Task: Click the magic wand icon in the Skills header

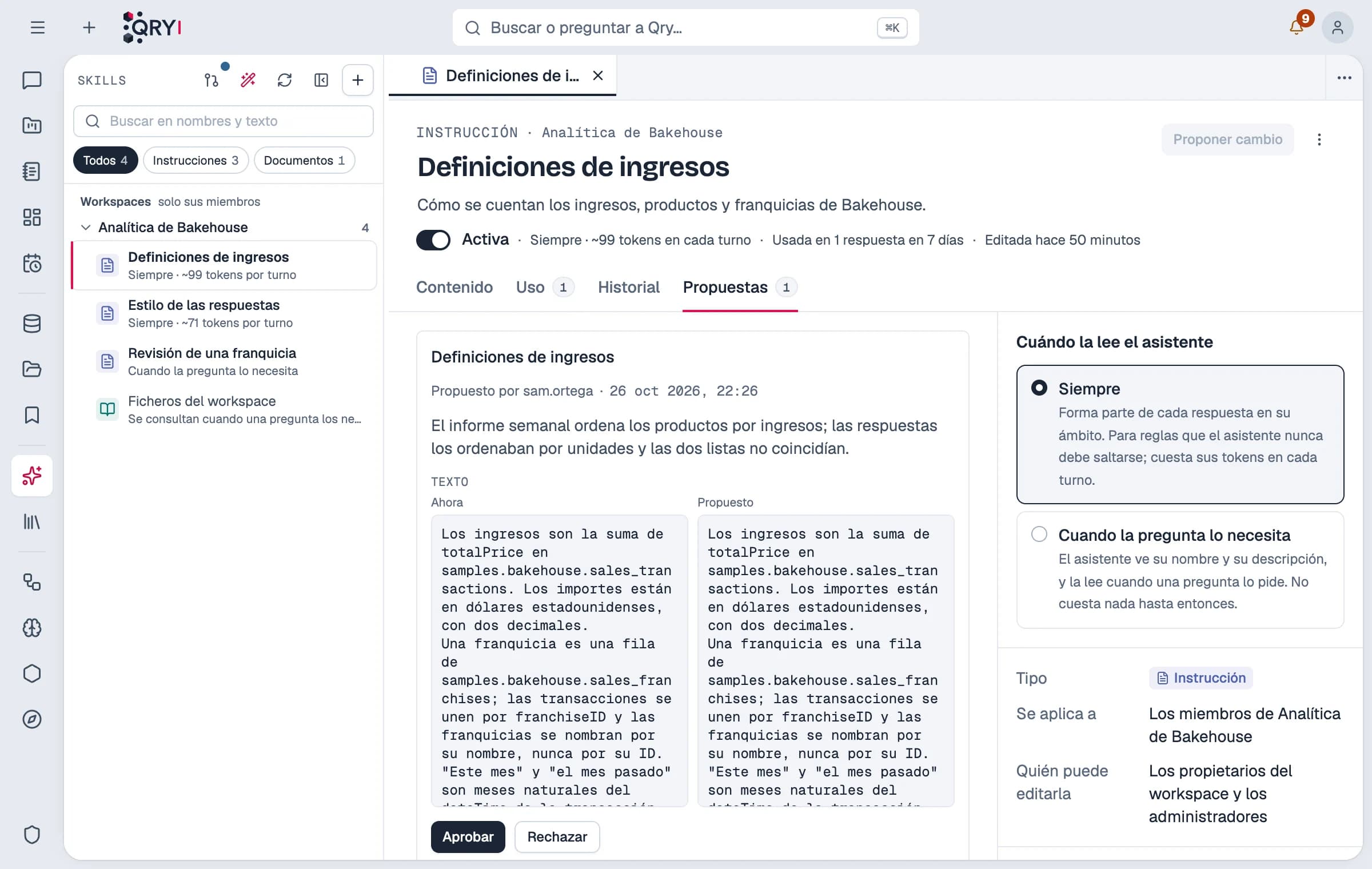Action: pos(248,80)
